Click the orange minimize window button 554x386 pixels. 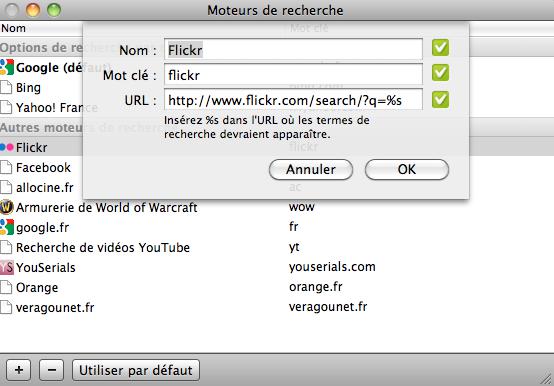(33, 10)
